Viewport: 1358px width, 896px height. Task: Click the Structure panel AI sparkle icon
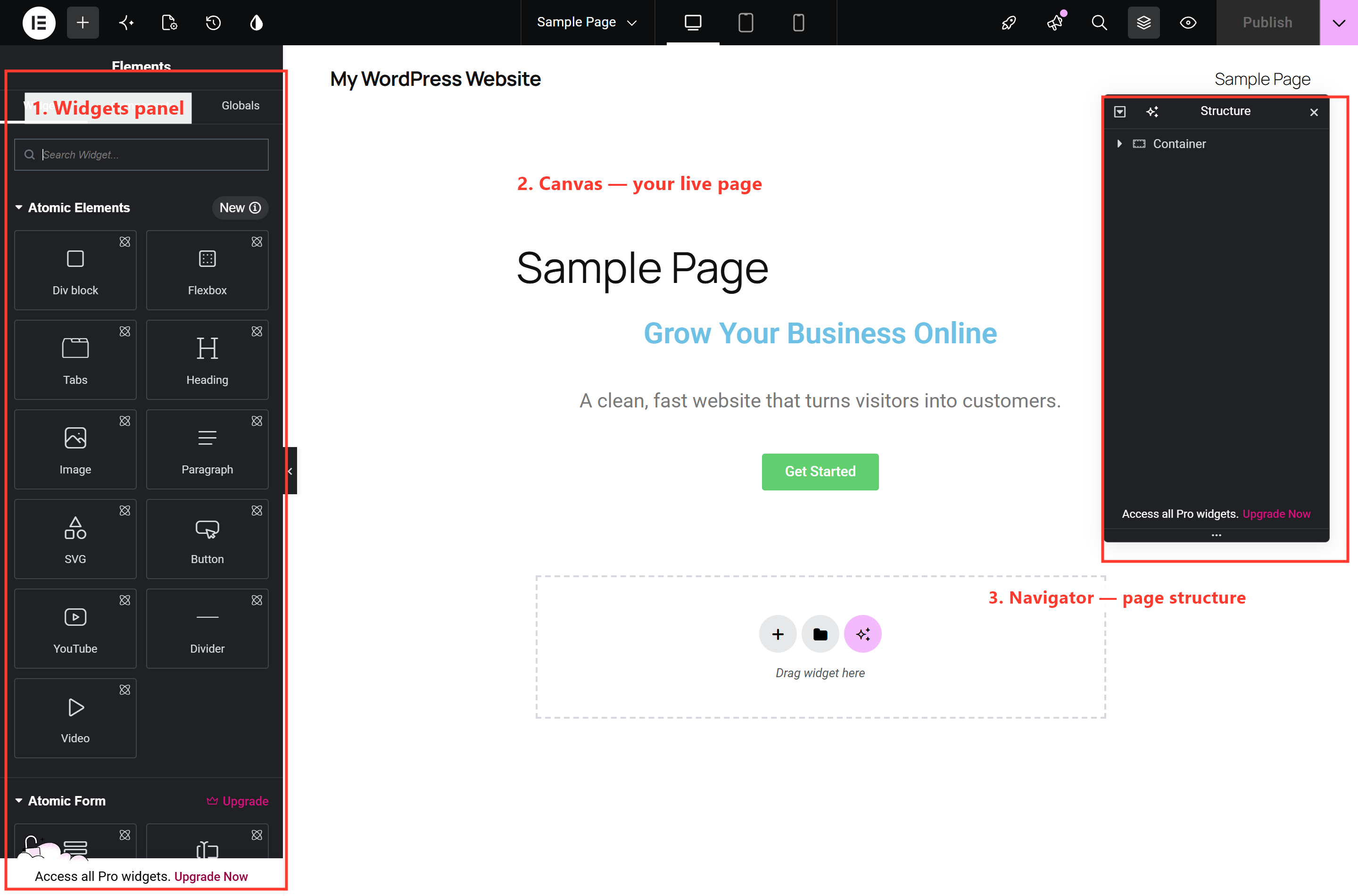click(x=1152, y=111)
